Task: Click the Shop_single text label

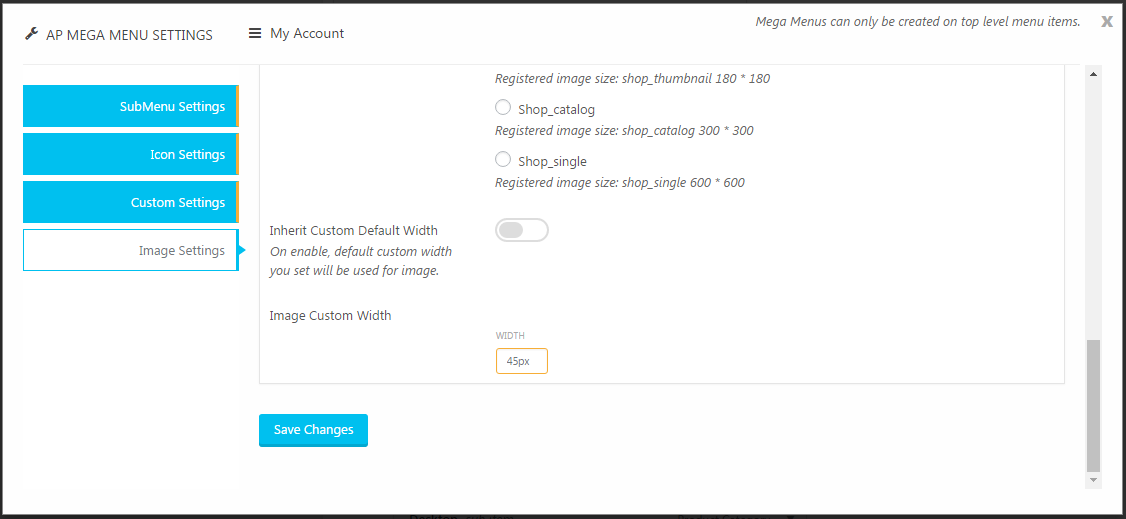Action: [x=552, y=162]
